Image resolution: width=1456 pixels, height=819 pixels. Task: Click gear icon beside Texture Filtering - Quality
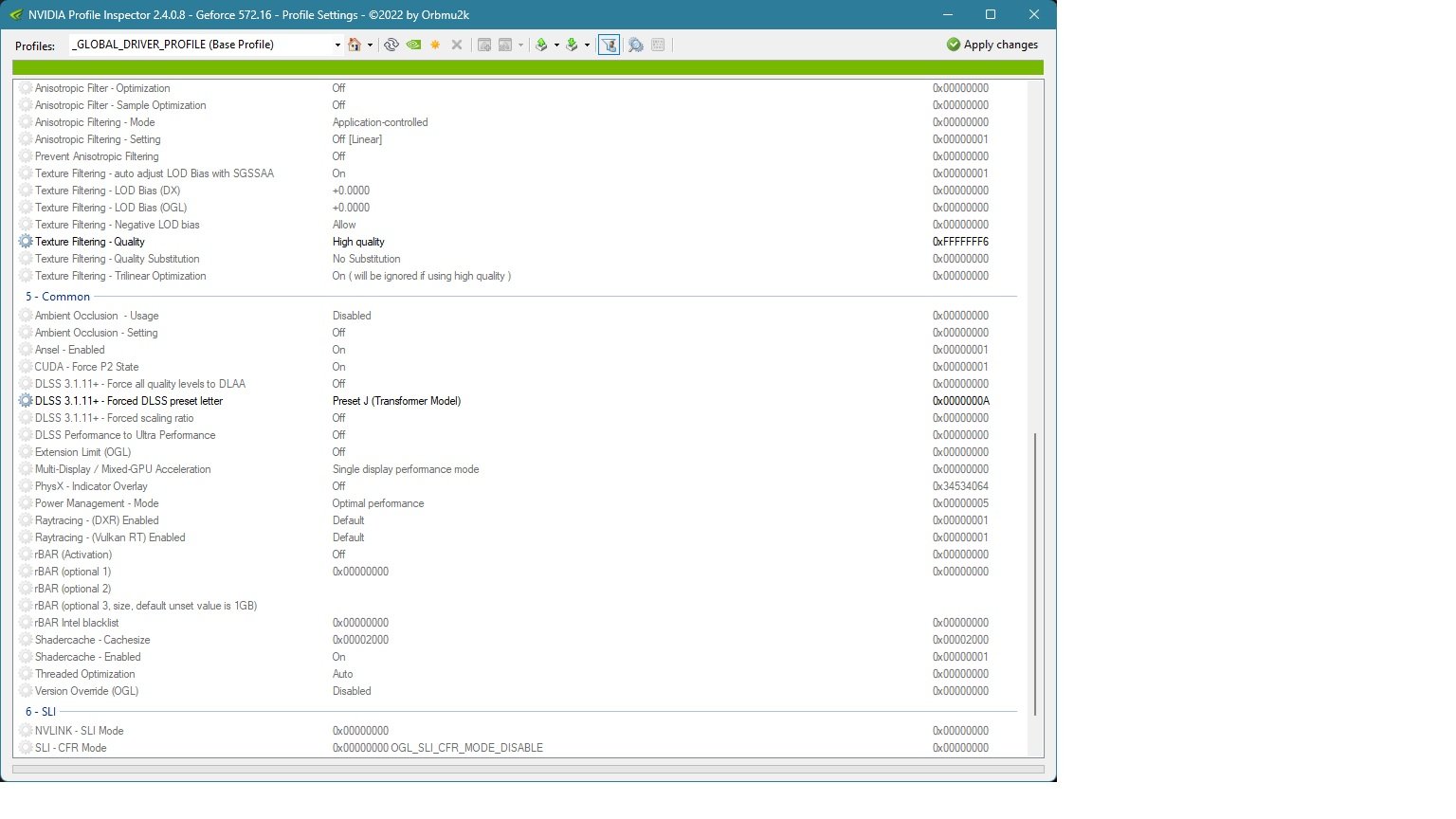point(26,242)
